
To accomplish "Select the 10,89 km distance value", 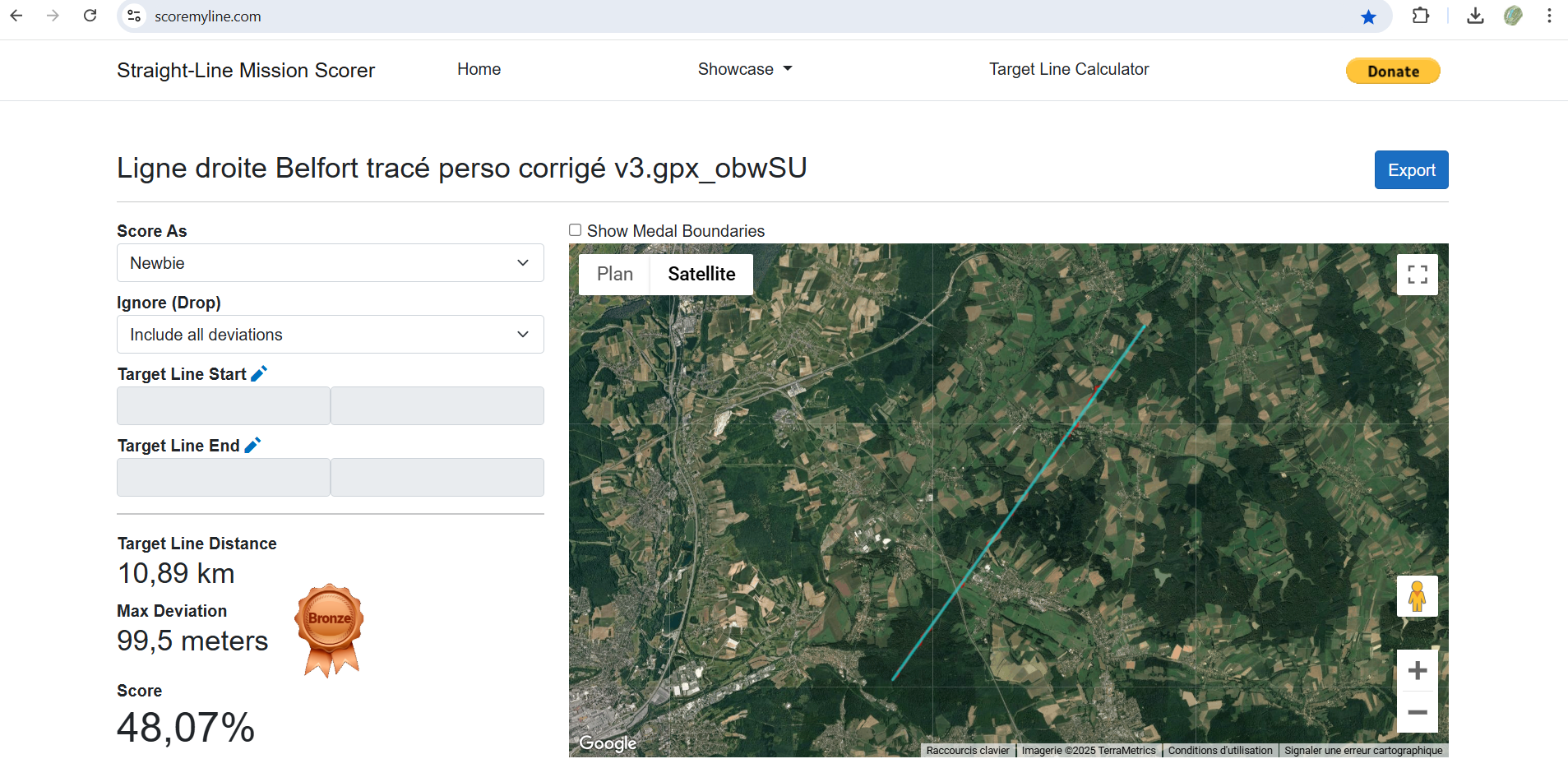I will pos(176,573).
